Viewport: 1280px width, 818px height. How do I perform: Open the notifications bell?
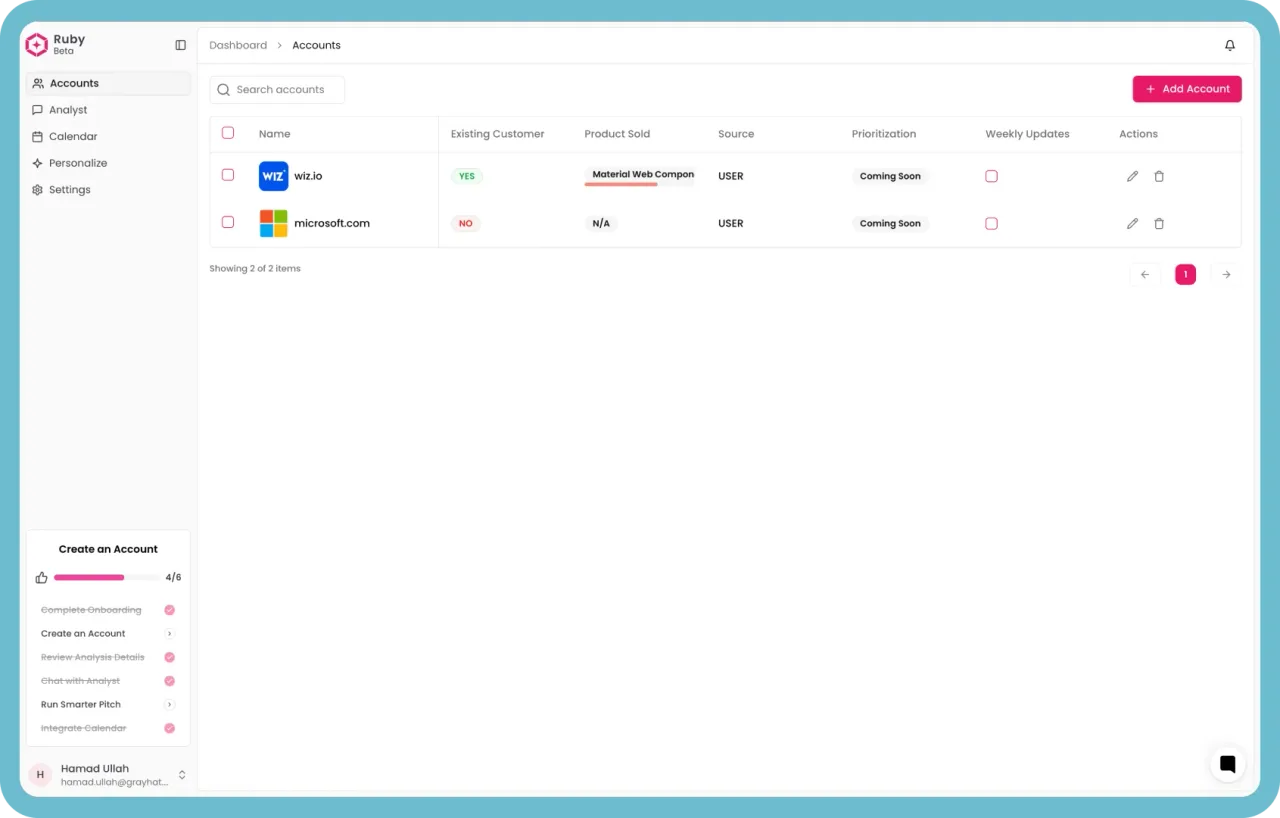tap(1230, 45)
